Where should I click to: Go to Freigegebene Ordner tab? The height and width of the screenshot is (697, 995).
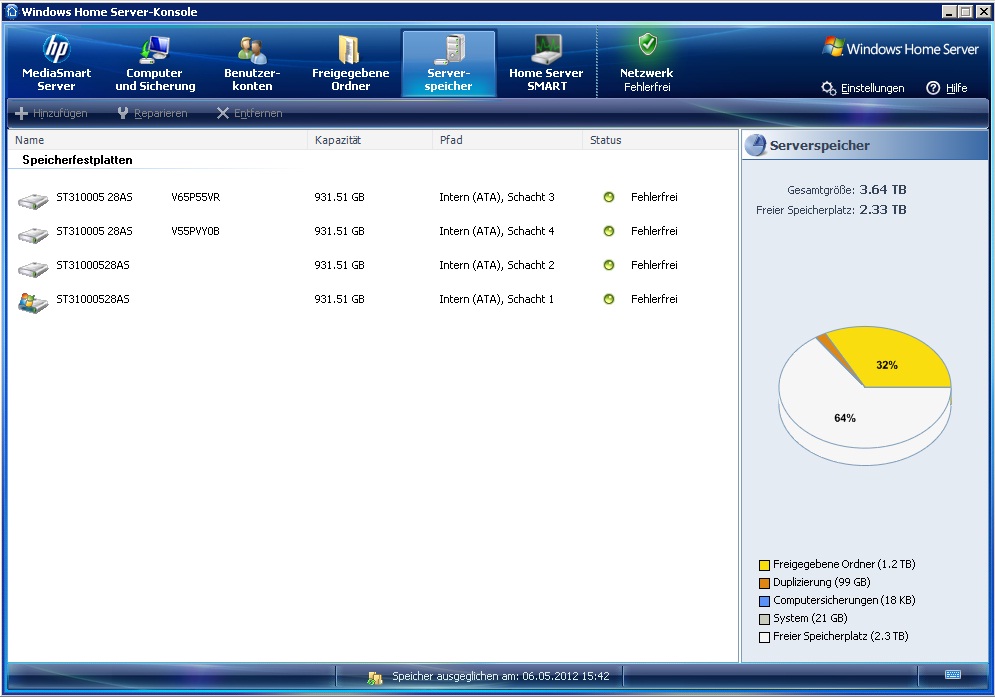pos(350,63)
